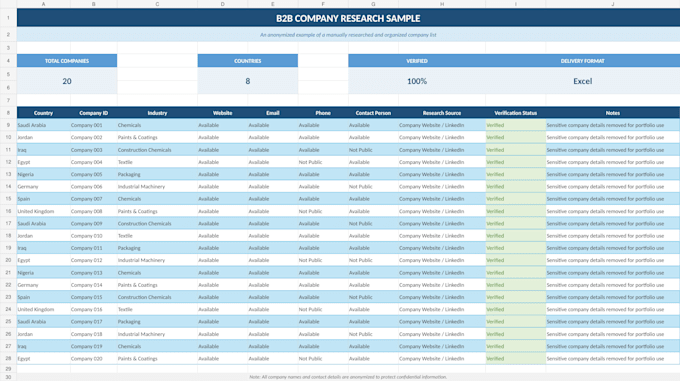Select column A header

click(43, 4)
